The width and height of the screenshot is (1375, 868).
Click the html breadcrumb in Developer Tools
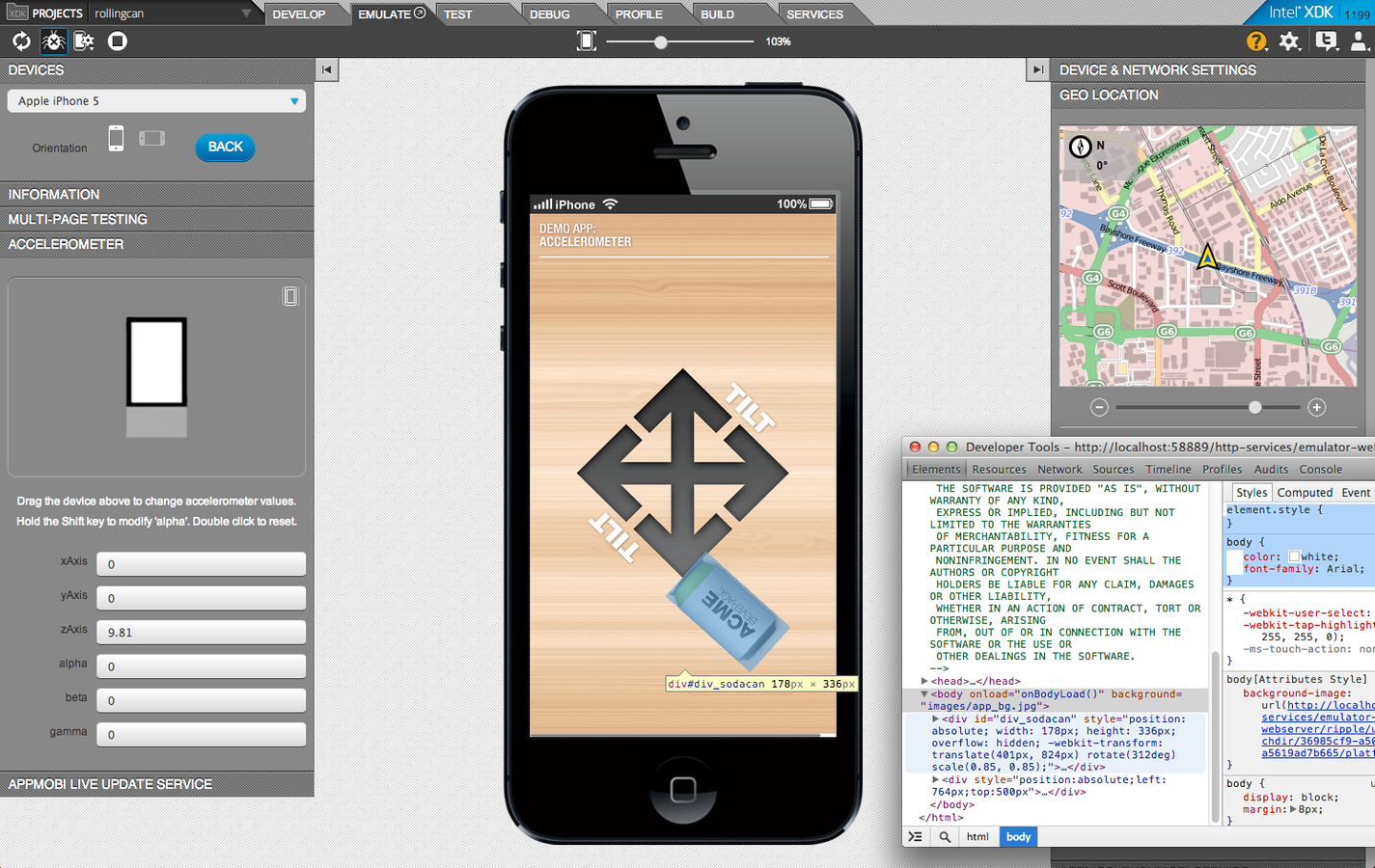coord(977,836)
